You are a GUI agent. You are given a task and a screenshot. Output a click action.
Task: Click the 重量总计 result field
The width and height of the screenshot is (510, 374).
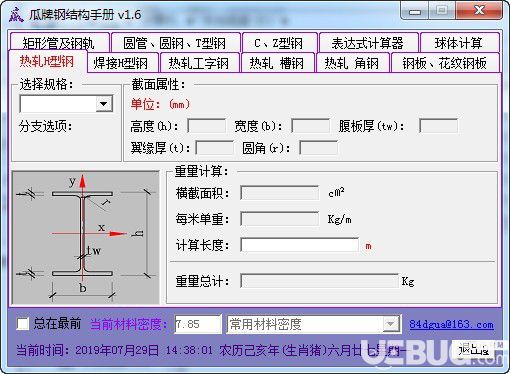[x=319, y=281]
